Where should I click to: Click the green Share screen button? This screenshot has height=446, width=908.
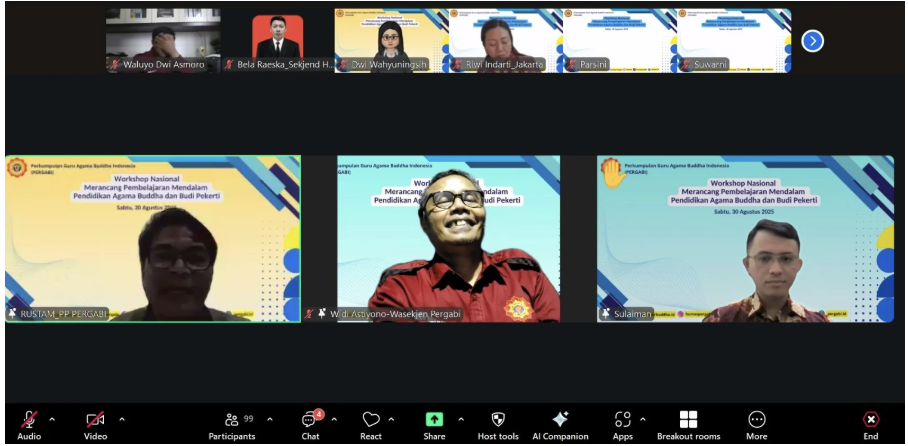434,421
